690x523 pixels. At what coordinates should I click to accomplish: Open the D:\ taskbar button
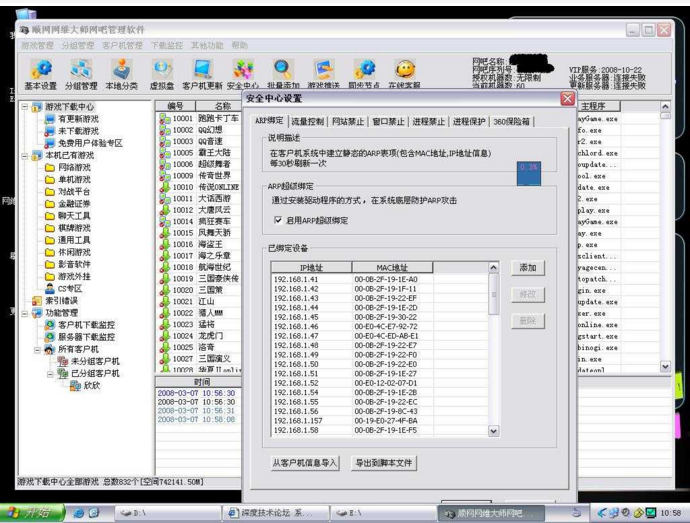[x=167, y=513]
